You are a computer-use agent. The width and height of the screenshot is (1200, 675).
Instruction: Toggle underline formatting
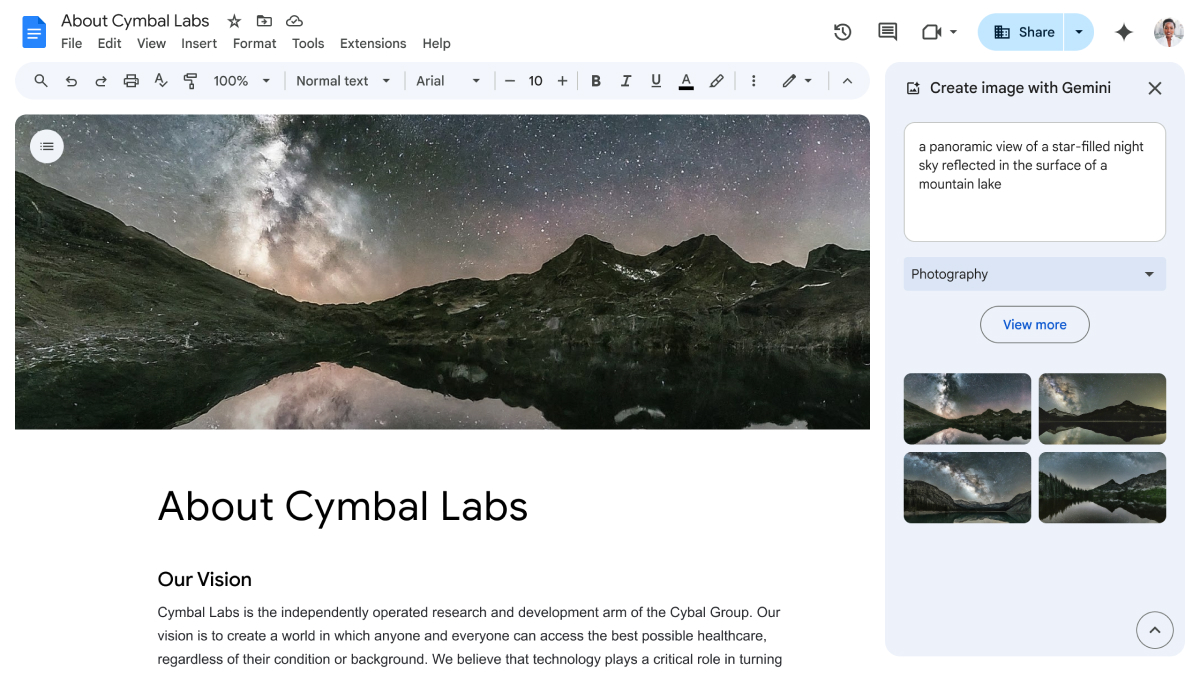pyautogui.click(x=656, y=80)
